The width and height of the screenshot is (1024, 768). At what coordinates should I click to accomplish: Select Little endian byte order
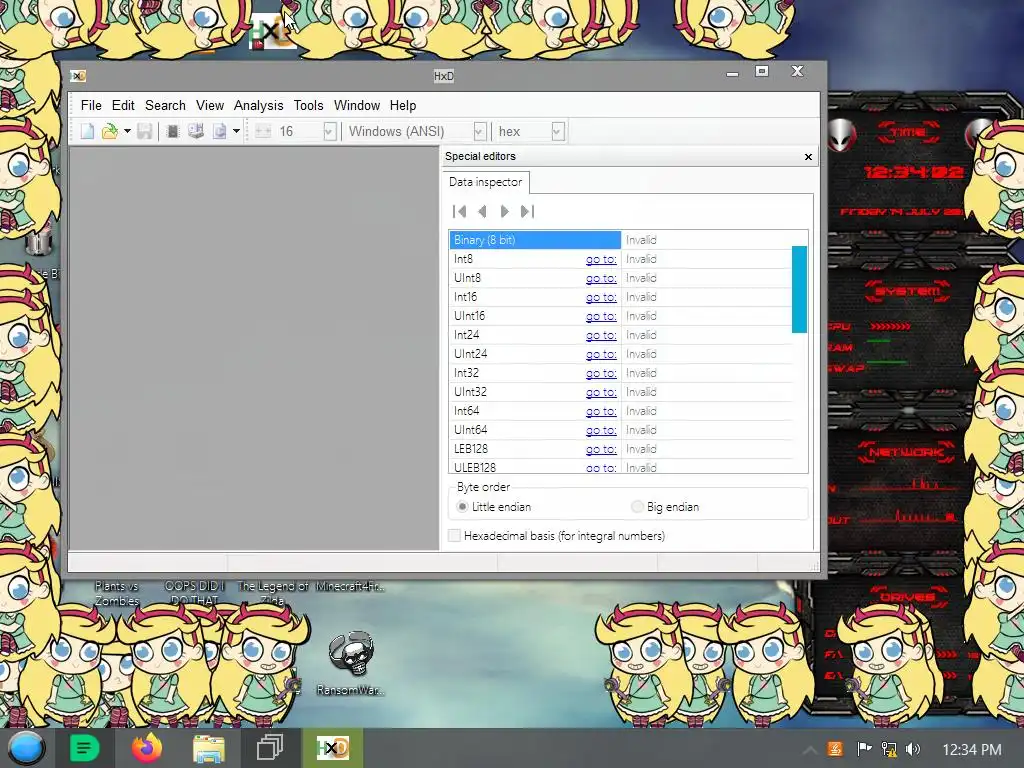coord(462,507)
